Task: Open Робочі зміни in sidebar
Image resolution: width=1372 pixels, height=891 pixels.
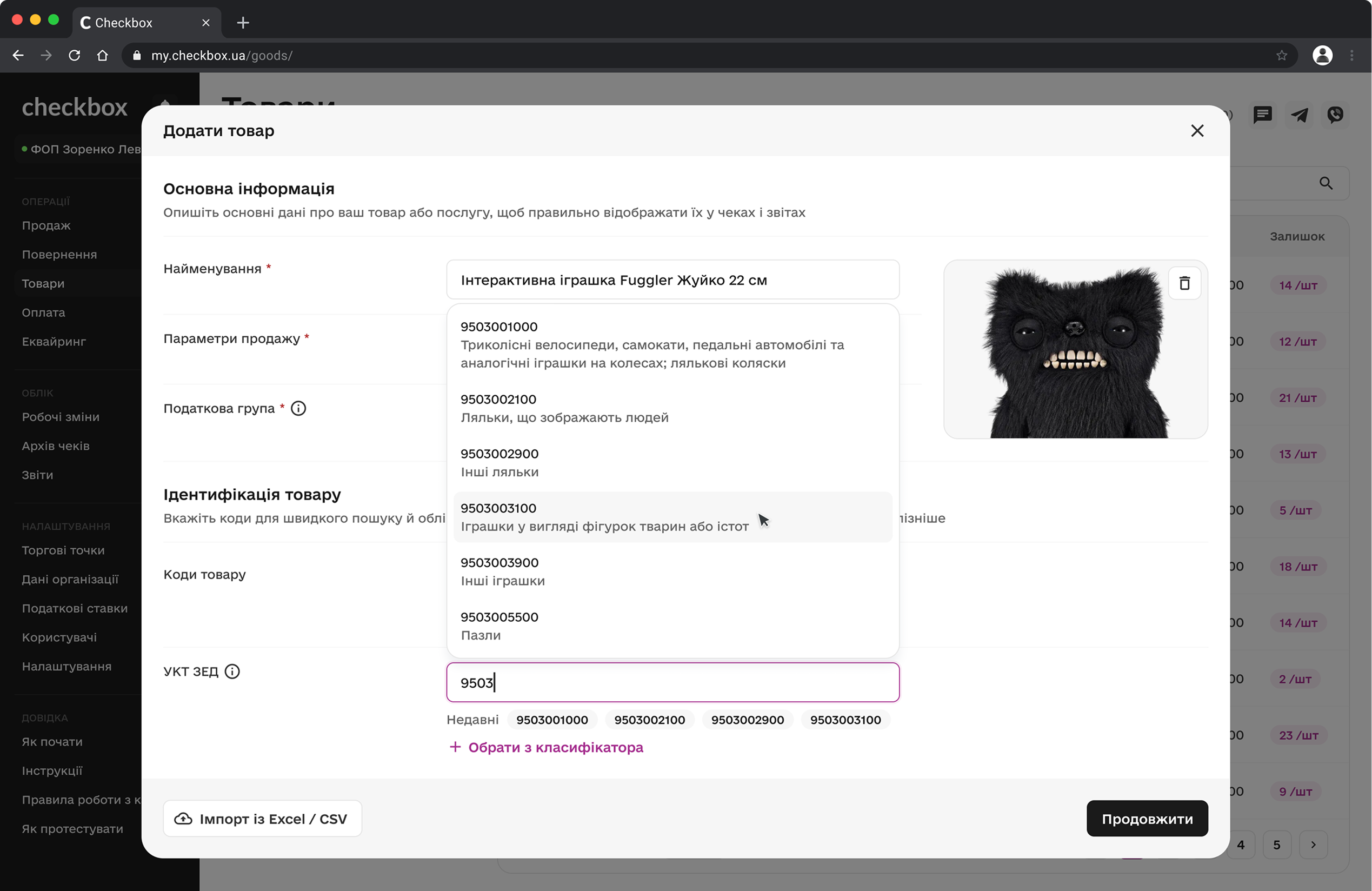Action: [61, 417]
